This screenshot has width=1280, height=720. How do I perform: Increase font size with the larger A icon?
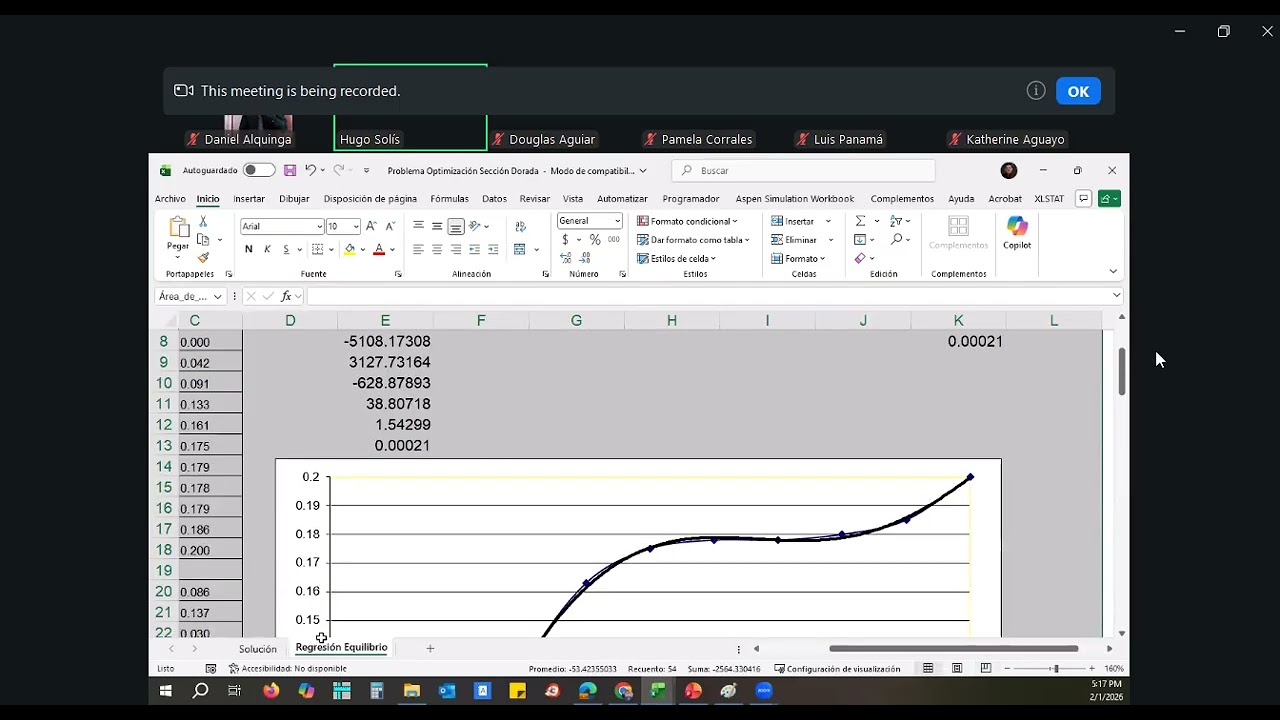(x=371, y=226)
